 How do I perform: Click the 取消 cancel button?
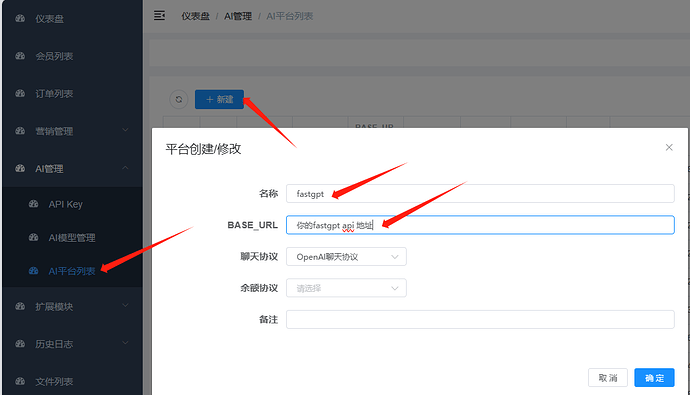608,378
